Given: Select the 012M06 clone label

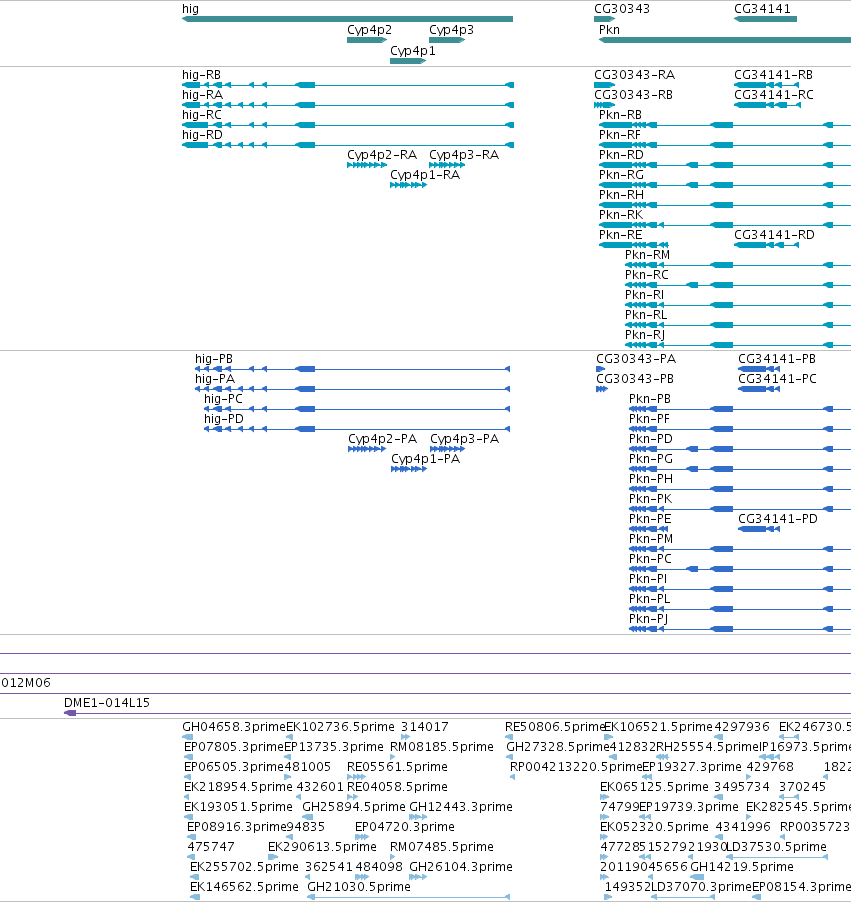Looking at the screenshot, I should pyautogui.click(x=26, y=683).
